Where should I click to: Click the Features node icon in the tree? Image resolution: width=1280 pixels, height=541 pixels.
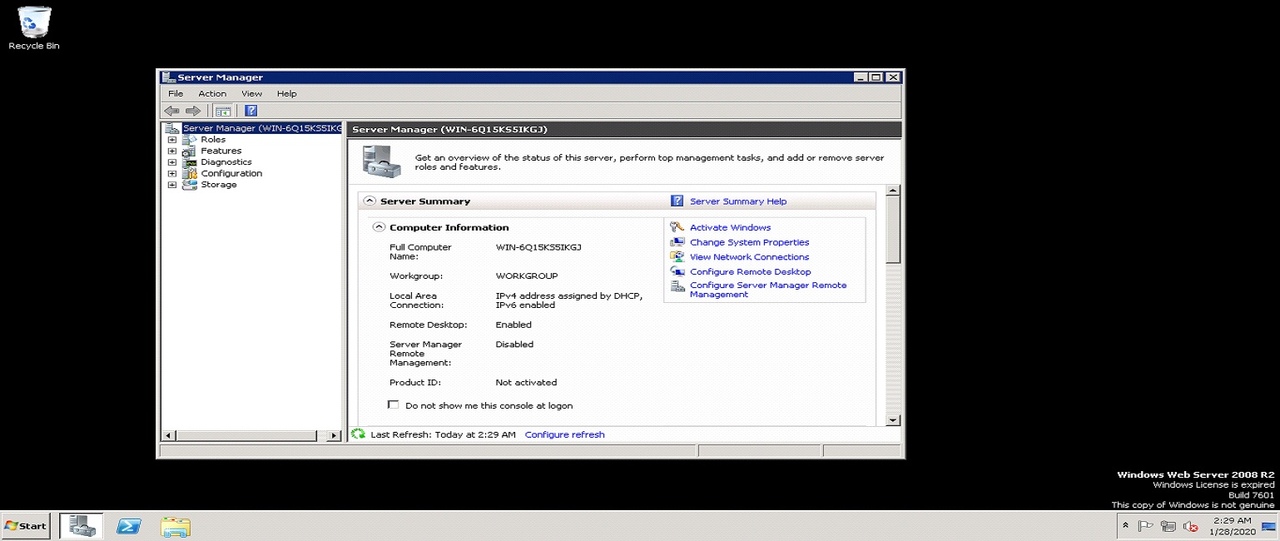coord(189,151)
